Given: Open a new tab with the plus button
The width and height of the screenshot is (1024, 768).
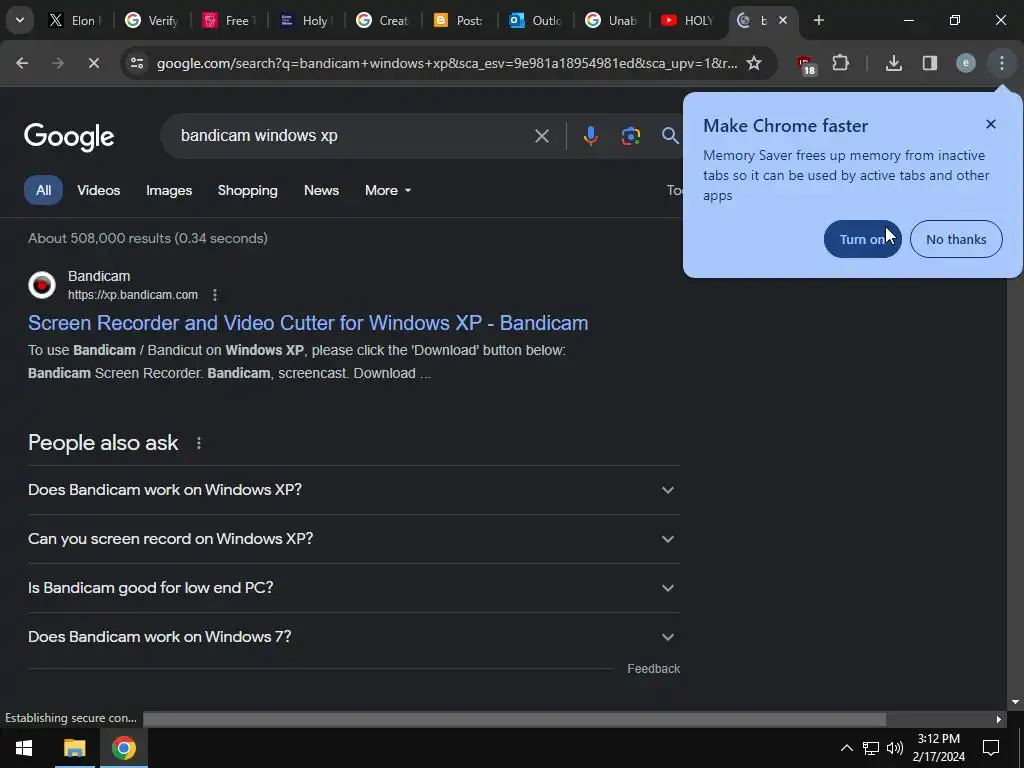Looking at the screenshot, I should tap(819, 20).
